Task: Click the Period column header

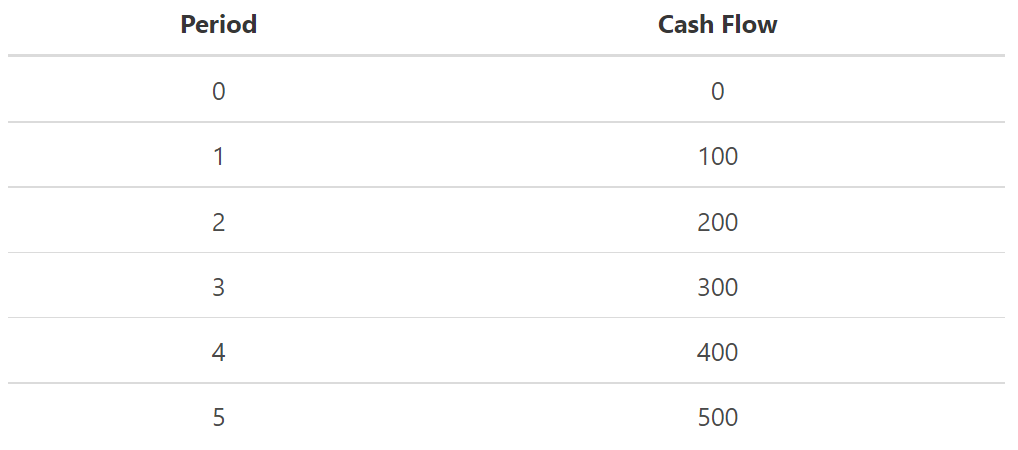Action: pyautogui.click(x=219, y=25)
